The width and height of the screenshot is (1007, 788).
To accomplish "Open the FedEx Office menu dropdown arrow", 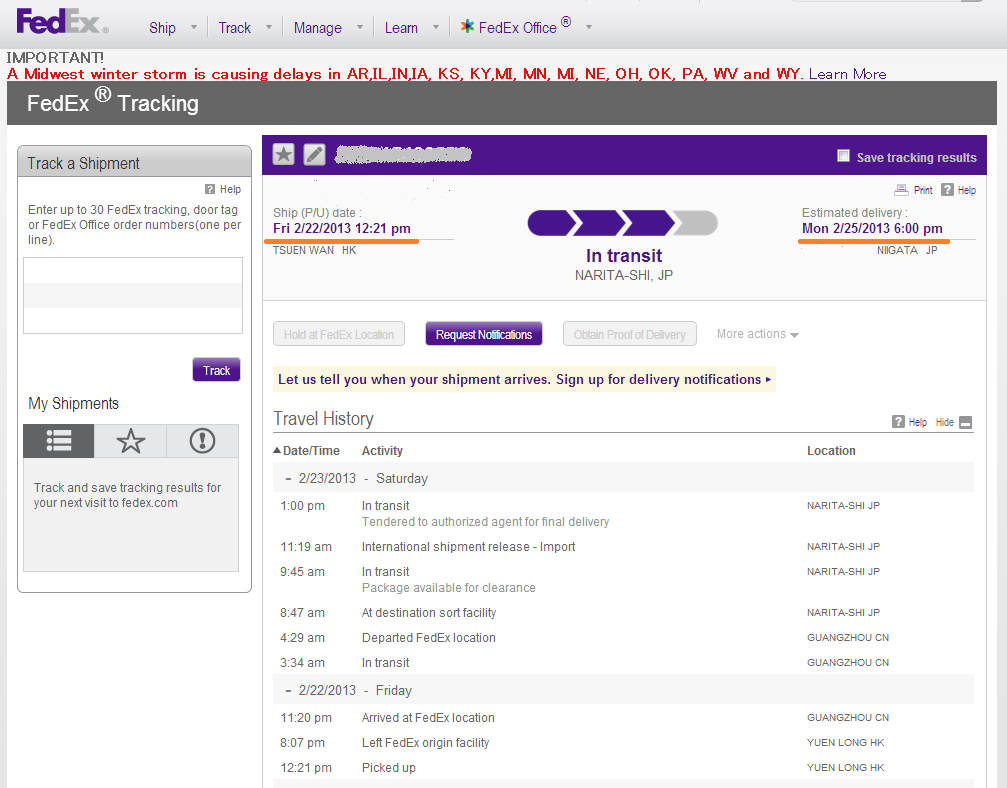I will 589,27.
